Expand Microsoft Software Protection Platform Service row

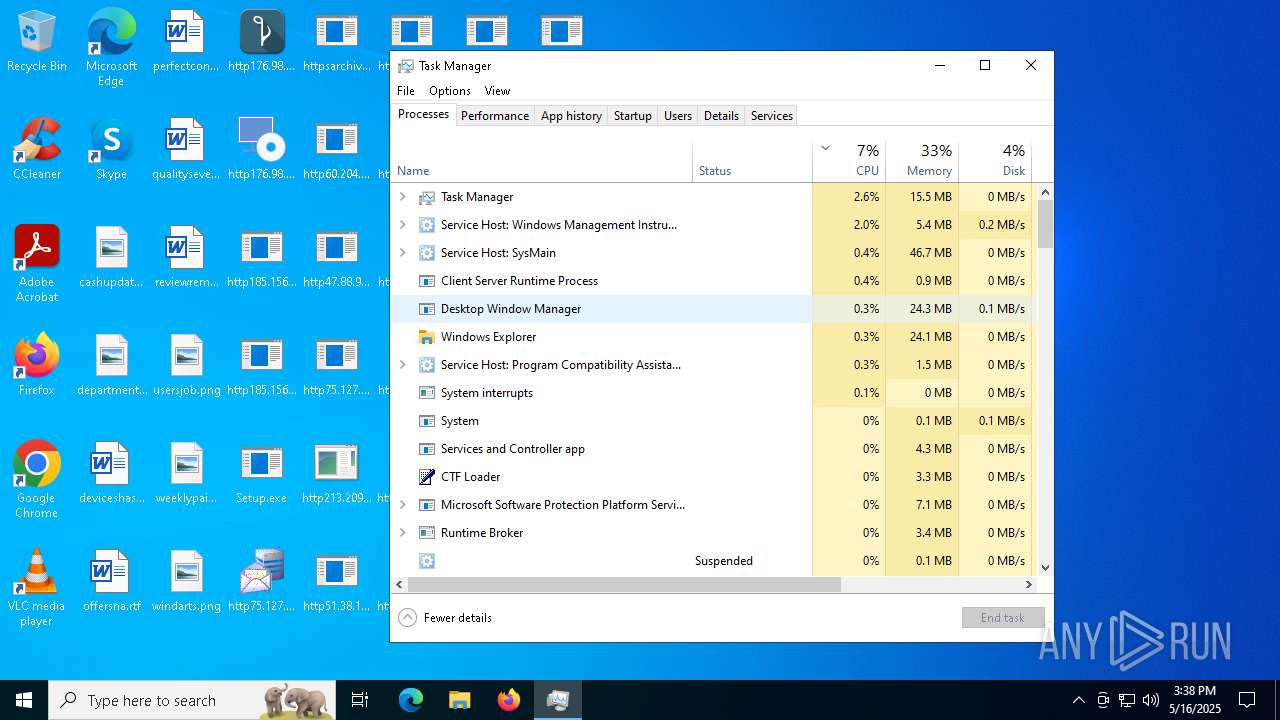403,505
